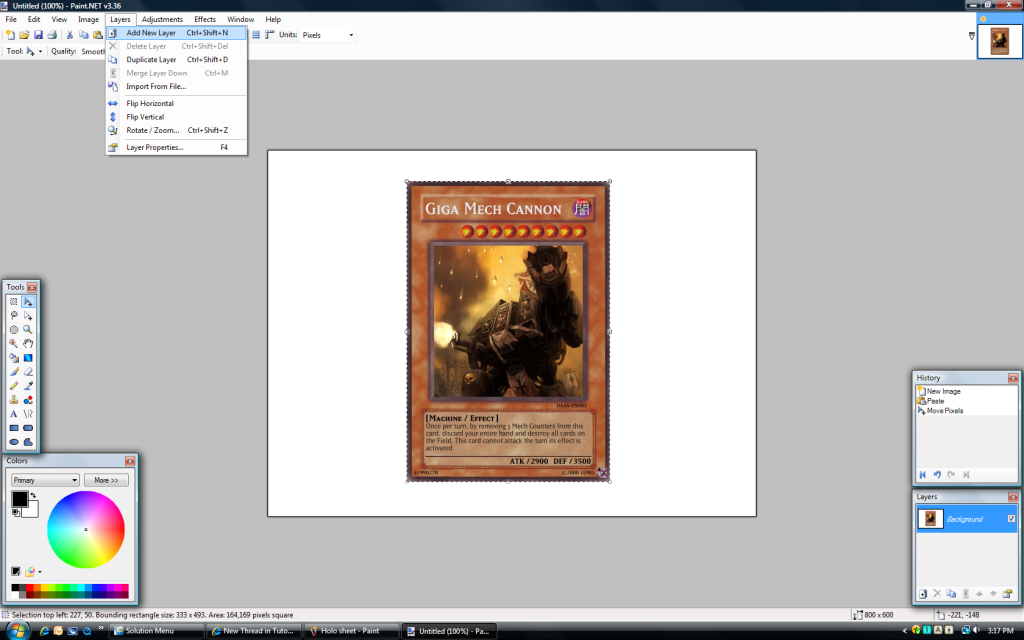The height and width of the screenshot is (640, 1024).
Task: Toggle the pixel grid toolbar button
Action: 256,34
